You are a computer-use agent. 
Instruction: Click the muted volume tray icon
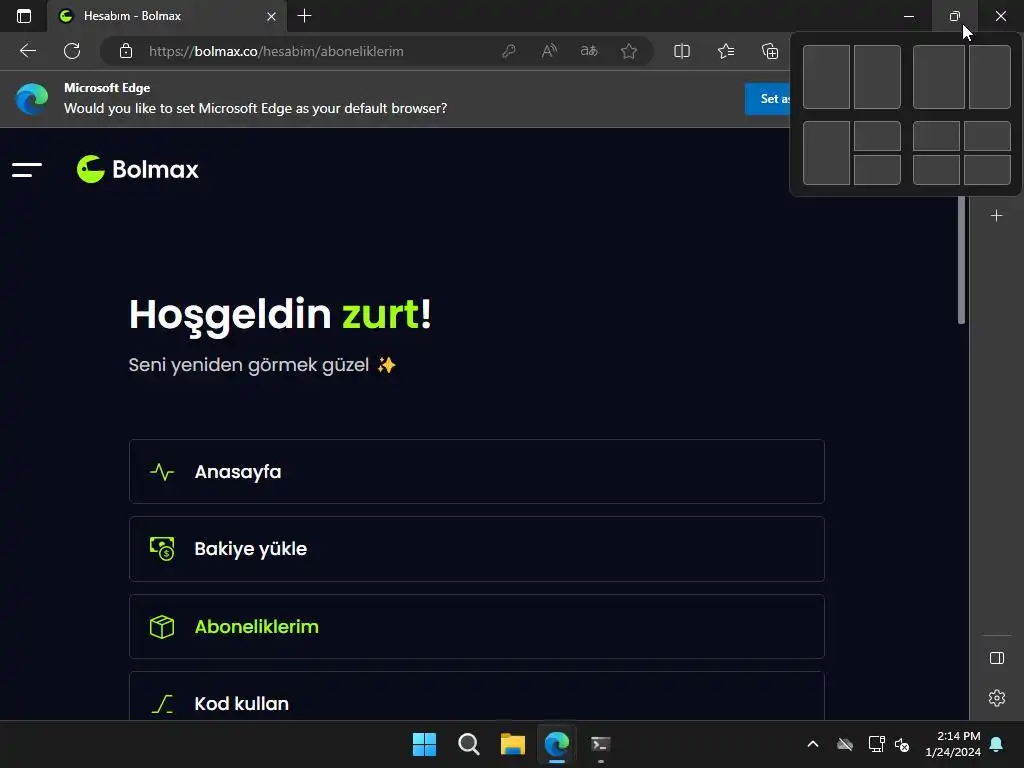pos(902,744)
